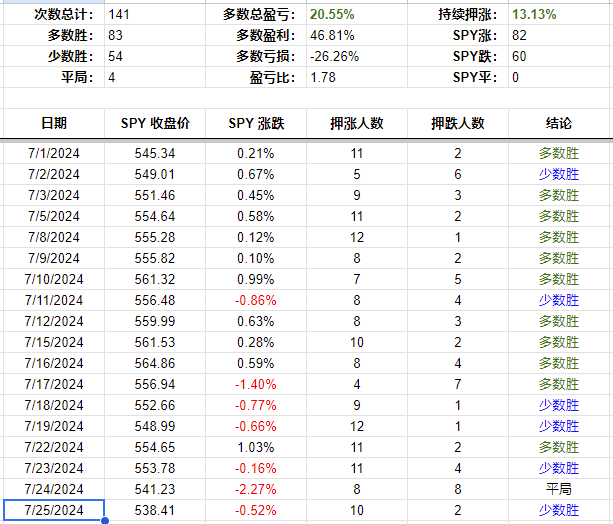Click the 日期 column header cell
The height and width of the screenshot is (524, 613).
[54, 123]
